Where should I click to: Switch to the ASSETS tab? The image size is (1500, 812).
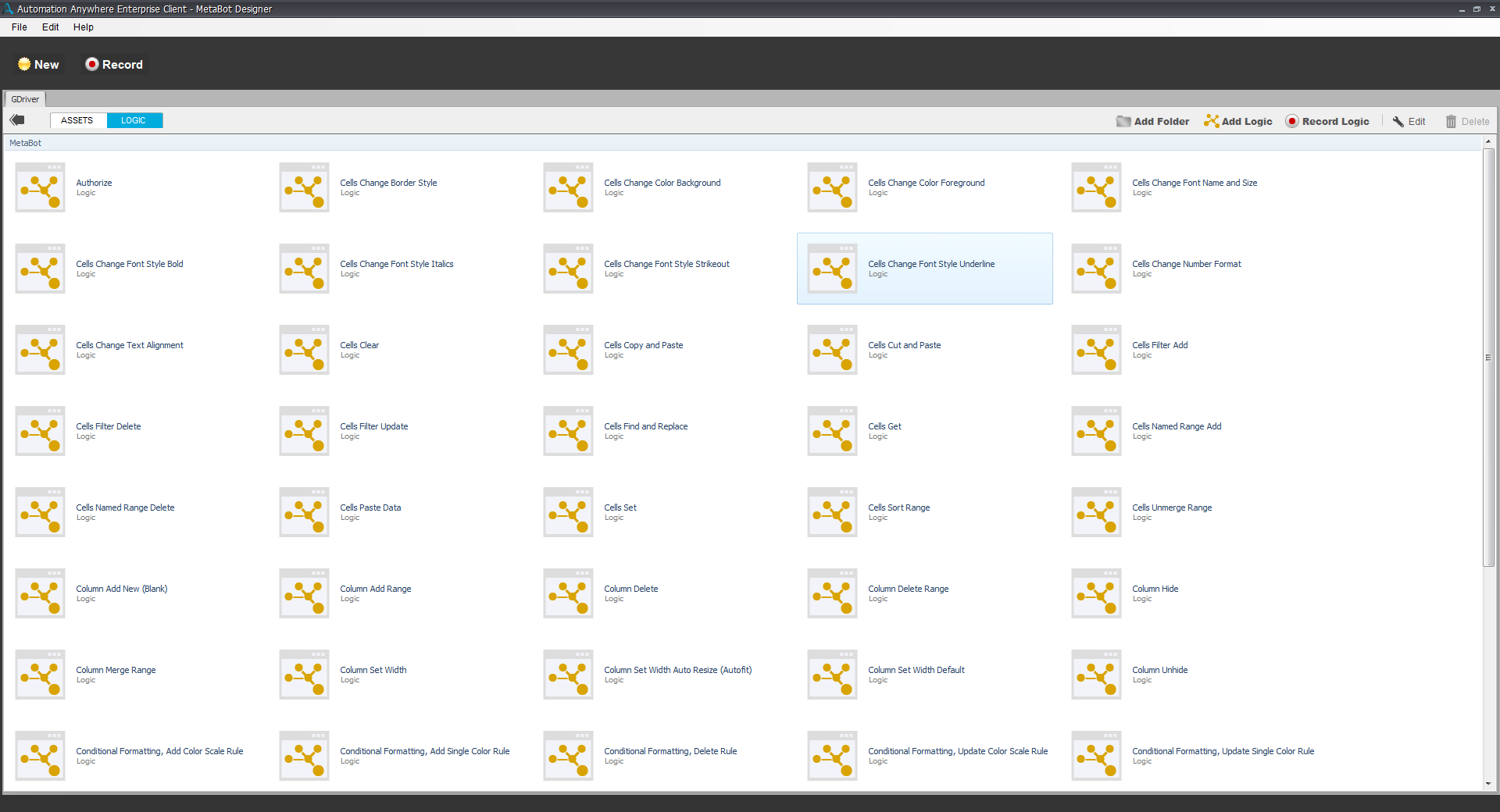pos(78,120)
